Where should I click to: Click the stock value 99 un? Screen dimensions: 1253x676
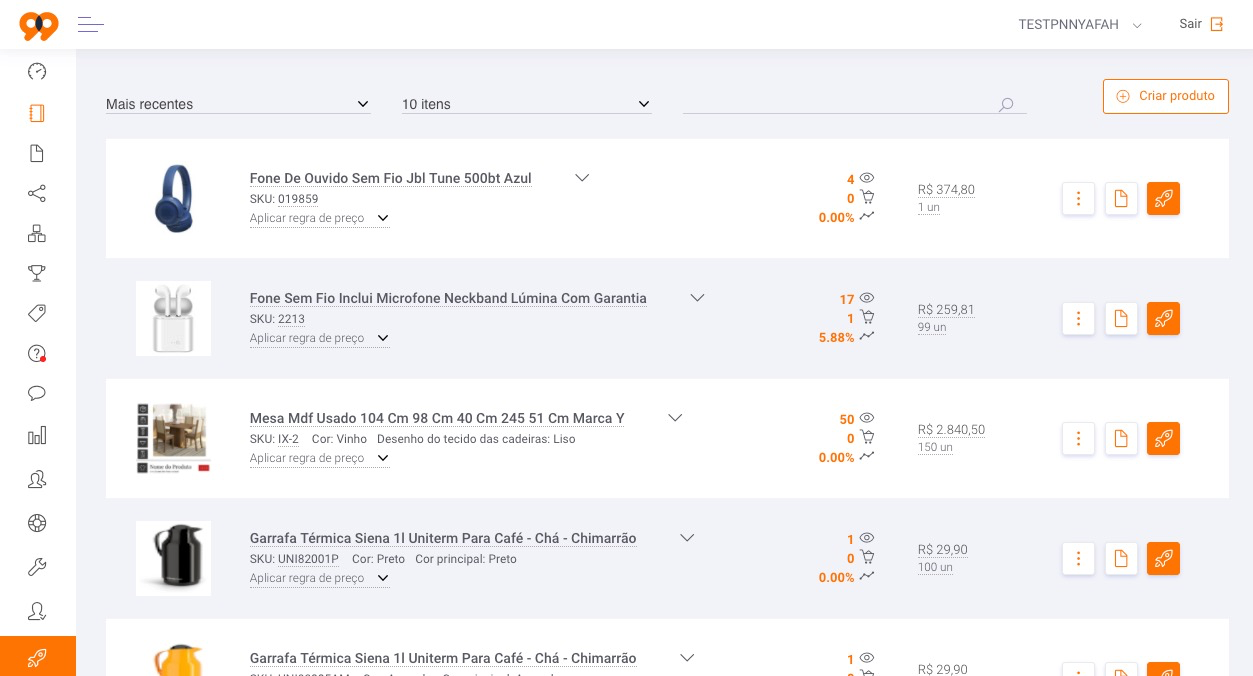pos(932,327)
